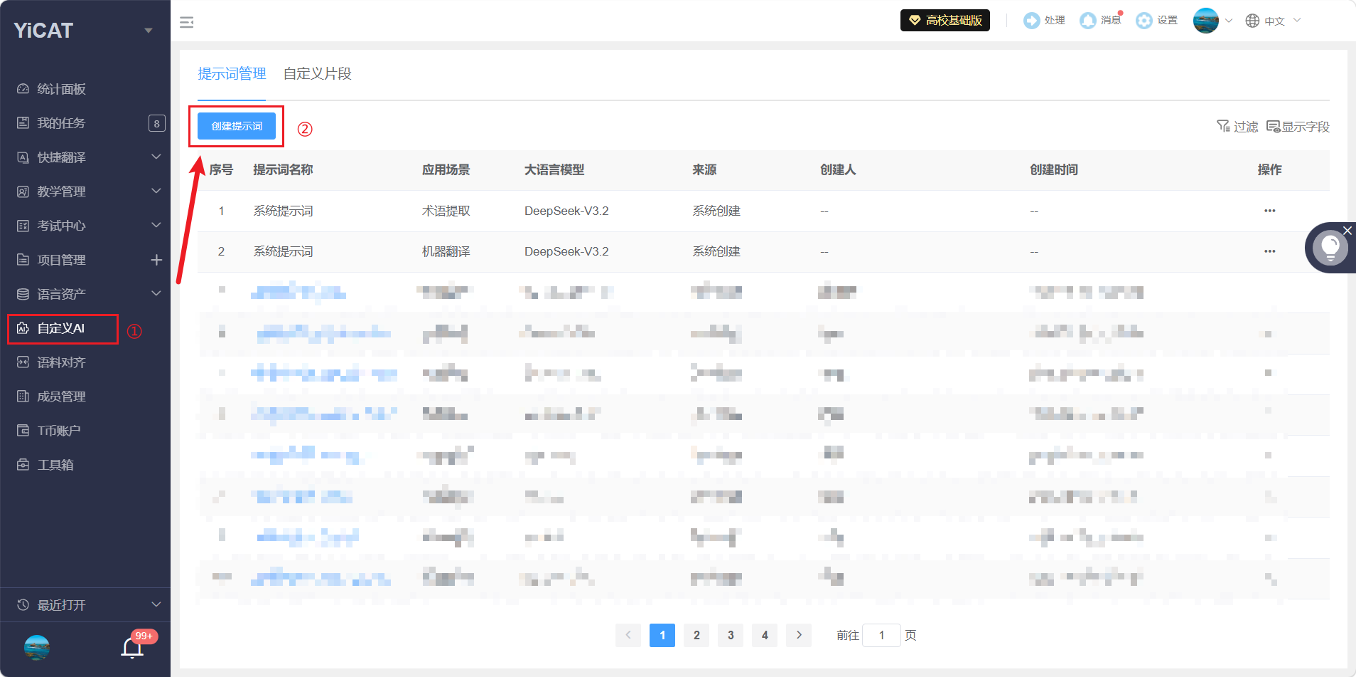
Task: Click 系统提示词 in row 1
Action: pos(284,211)
